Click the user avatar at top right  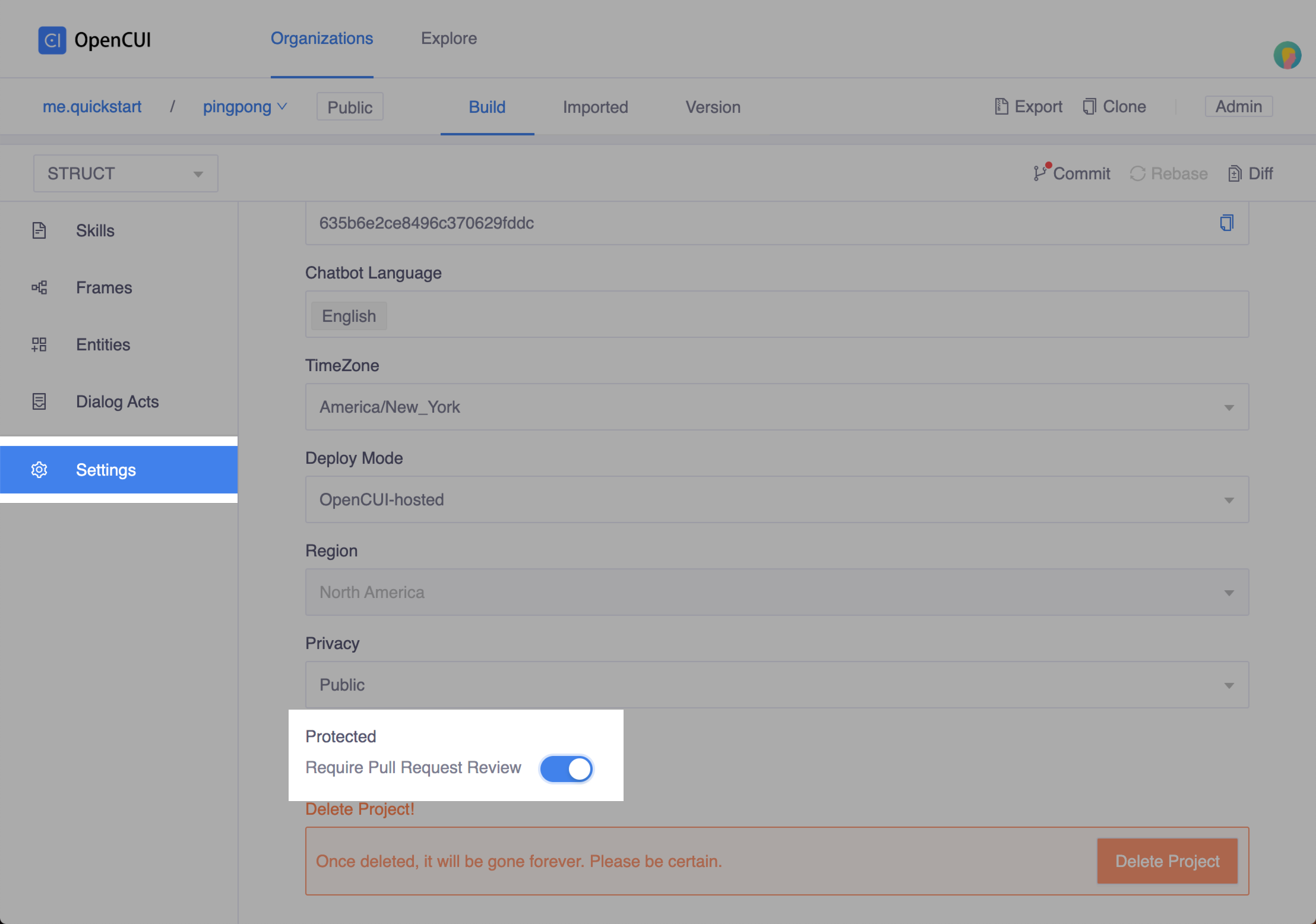pos(1287,56)
